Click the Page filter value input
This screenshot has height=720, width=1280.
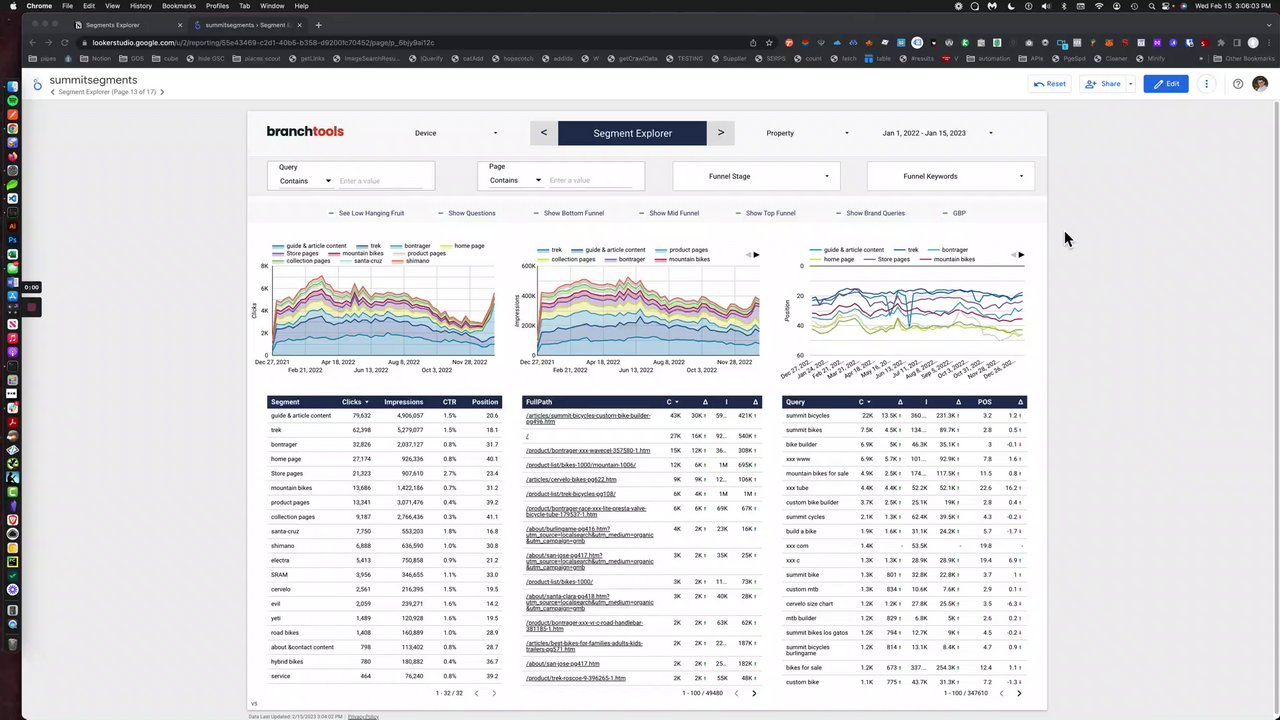(x=592, y=181)
